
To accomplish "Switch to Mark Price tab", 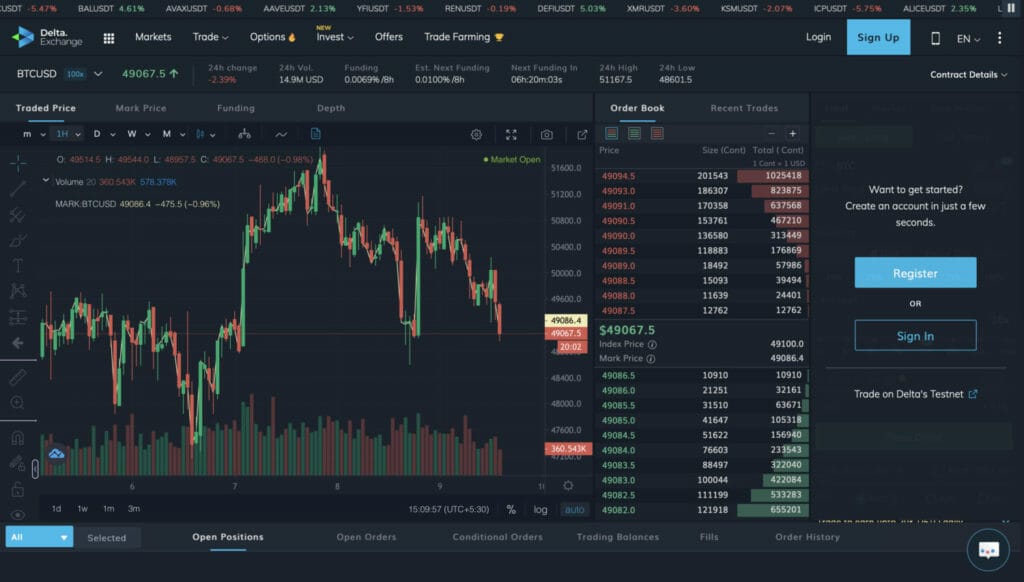I will coord(141,108).
